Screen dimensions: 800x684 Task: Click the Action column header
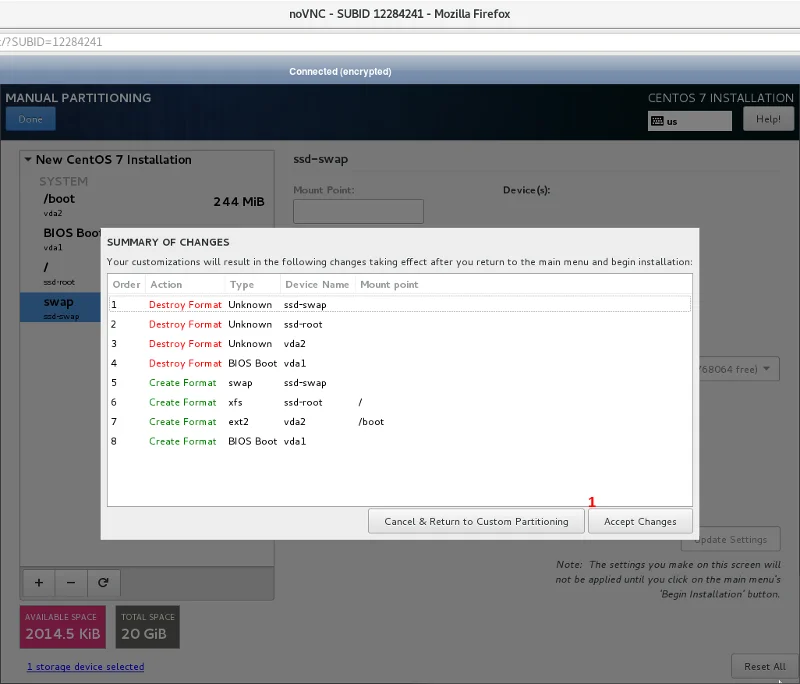tap(166, 285)
